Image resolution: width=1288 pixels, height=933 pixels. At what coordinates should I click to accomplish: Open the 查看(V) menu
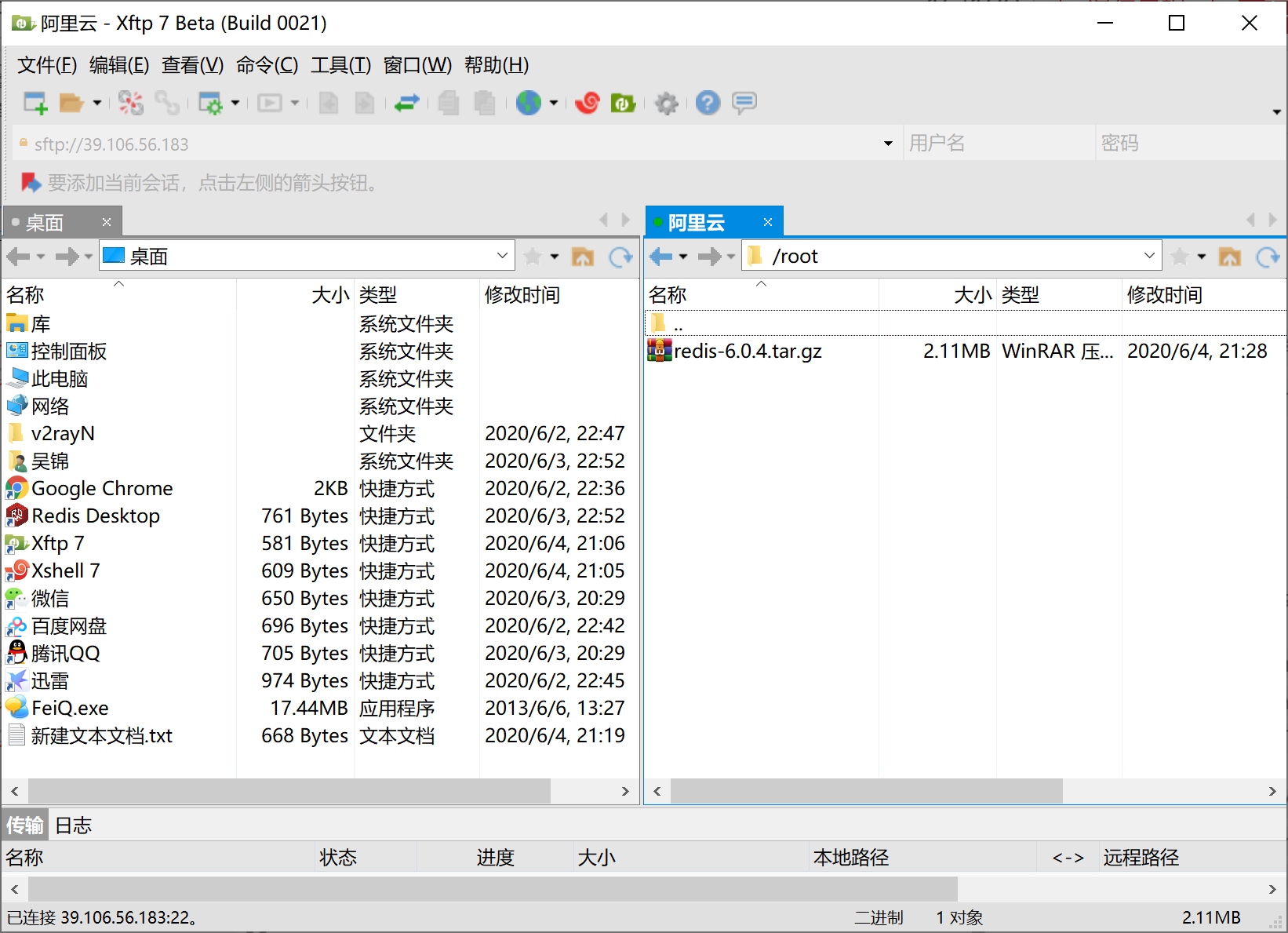(x=192, y=65)
